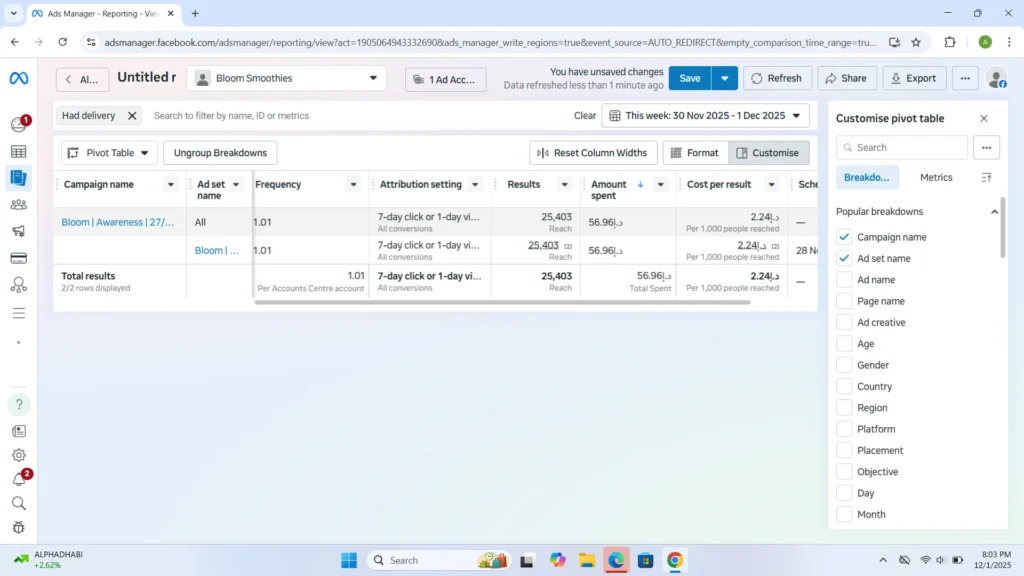Open the All Tools menu icon in sidebar
The height and width of the screenshot is (576, 1024).
[x=19, y=311]
